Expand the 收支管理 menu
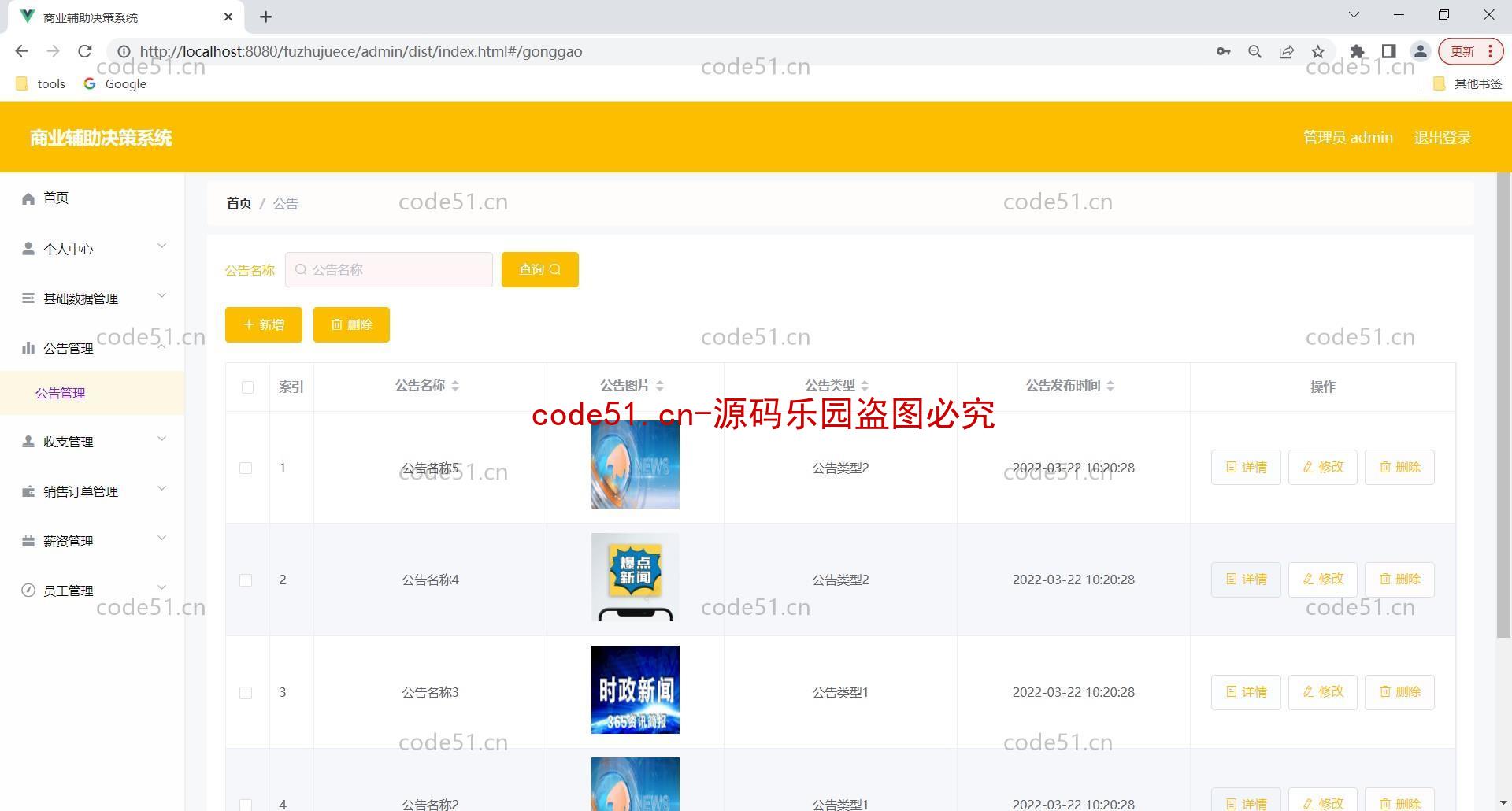Image resolution: width=1512 pixels, height=811 pixels. 92,442
